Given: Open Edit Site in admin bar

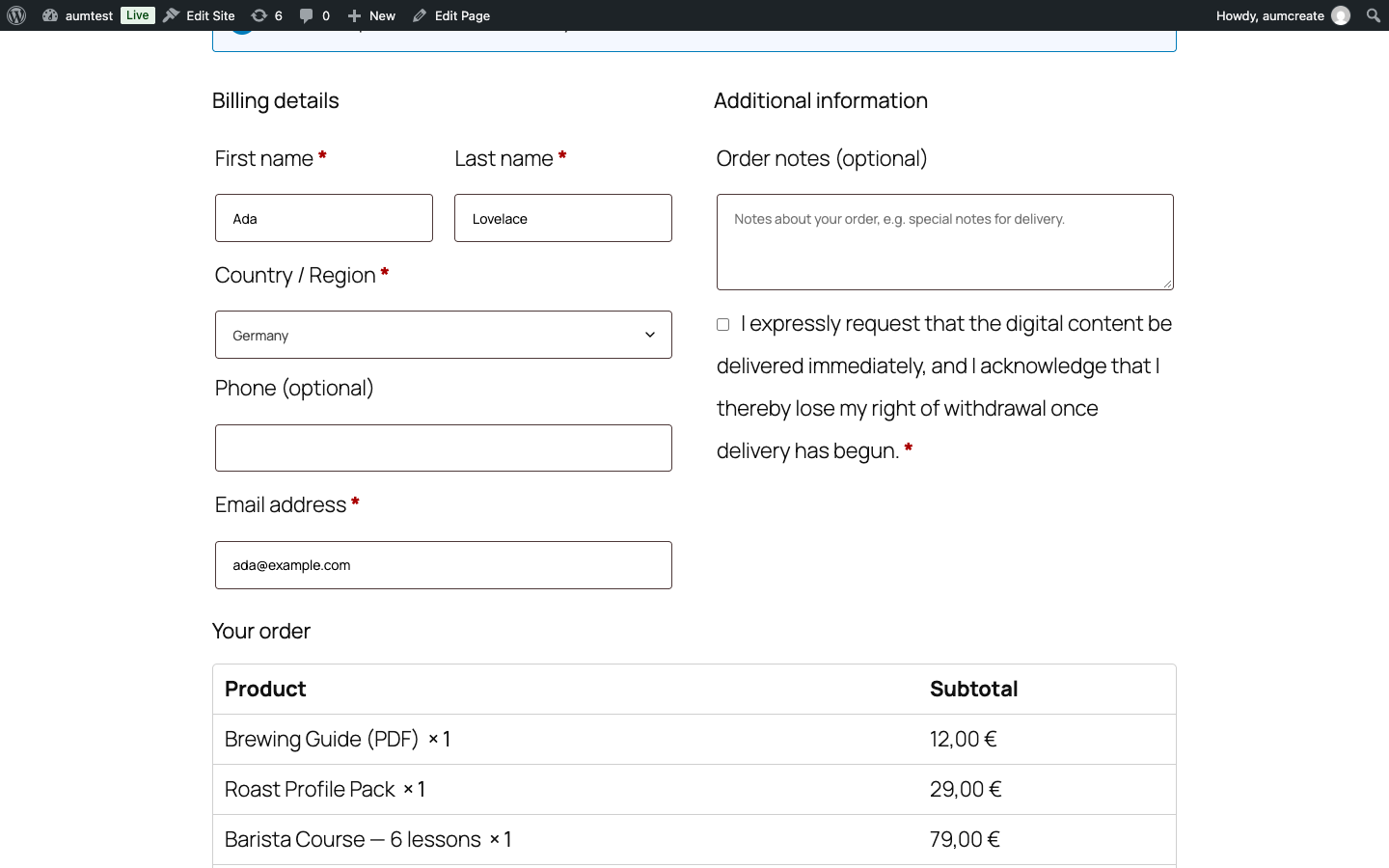Looking at the screenshot, I should tap(200, 15).
